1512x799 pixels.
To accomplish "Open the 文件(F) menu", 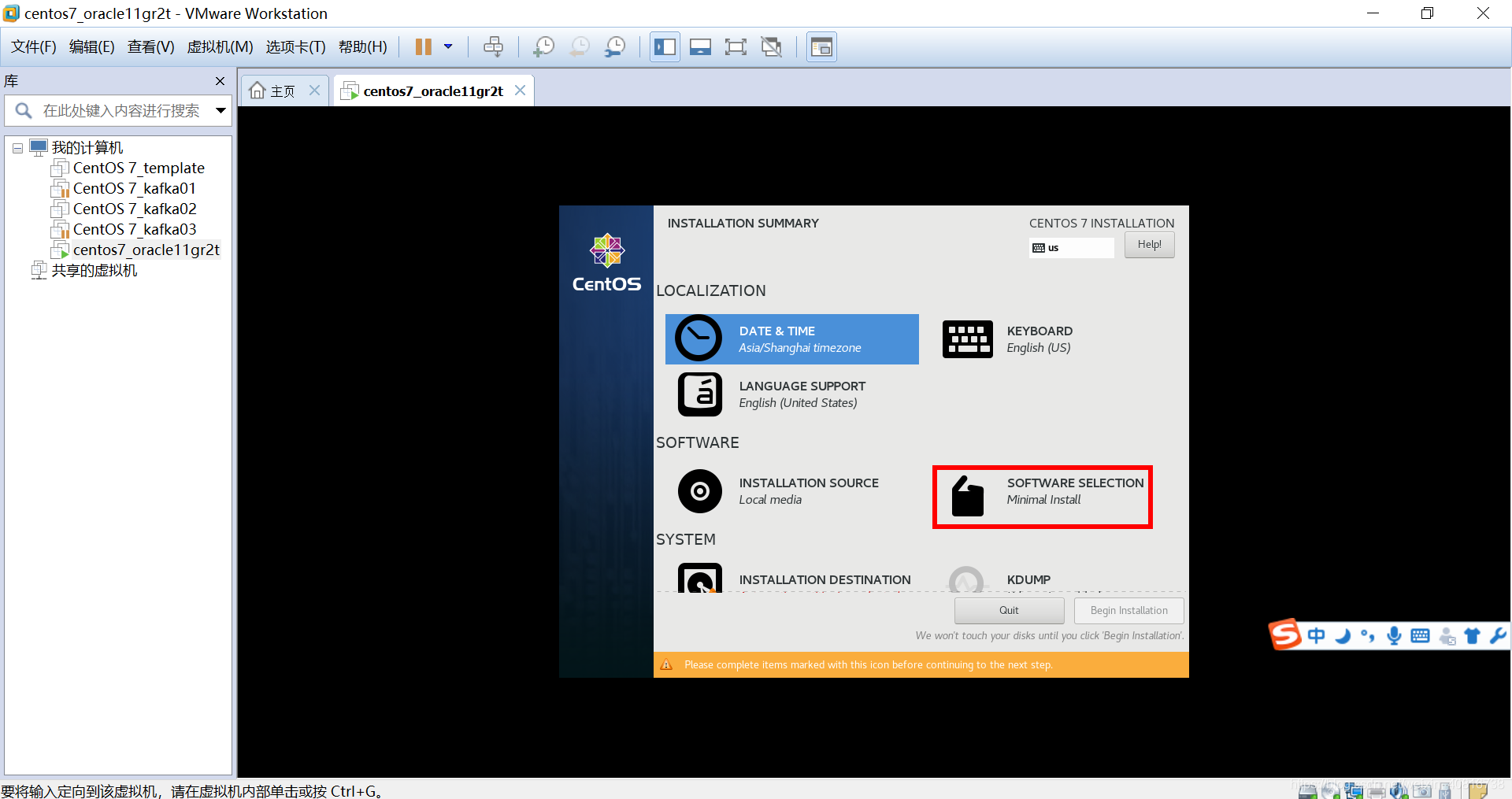I will click(34, 47).
